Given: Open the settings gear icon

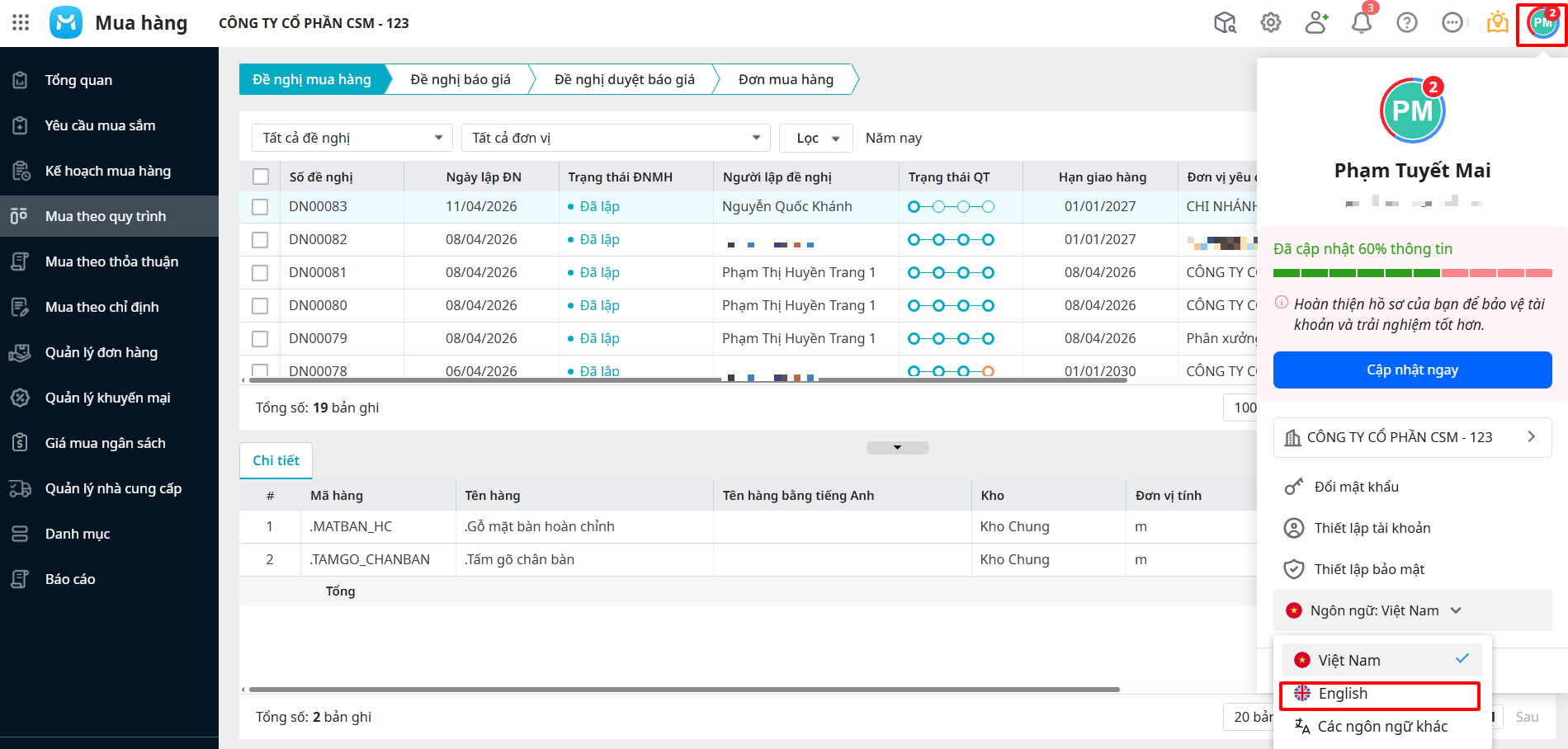Looking at the screenshot, I should (1271, 22).
